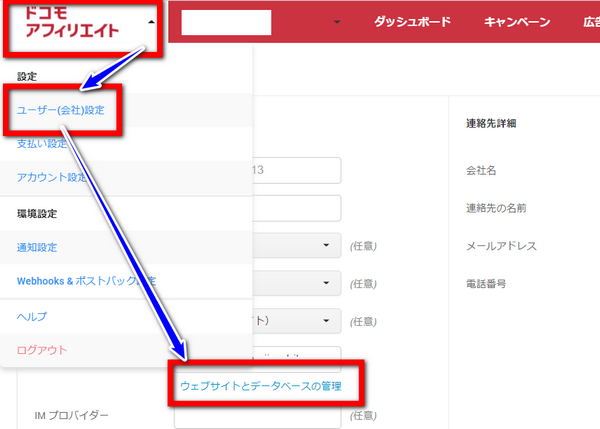Click the IM プロバイダー input field
Image resolution: width=600 pixels, height=429 pixels.
click(x=258, y=416)
